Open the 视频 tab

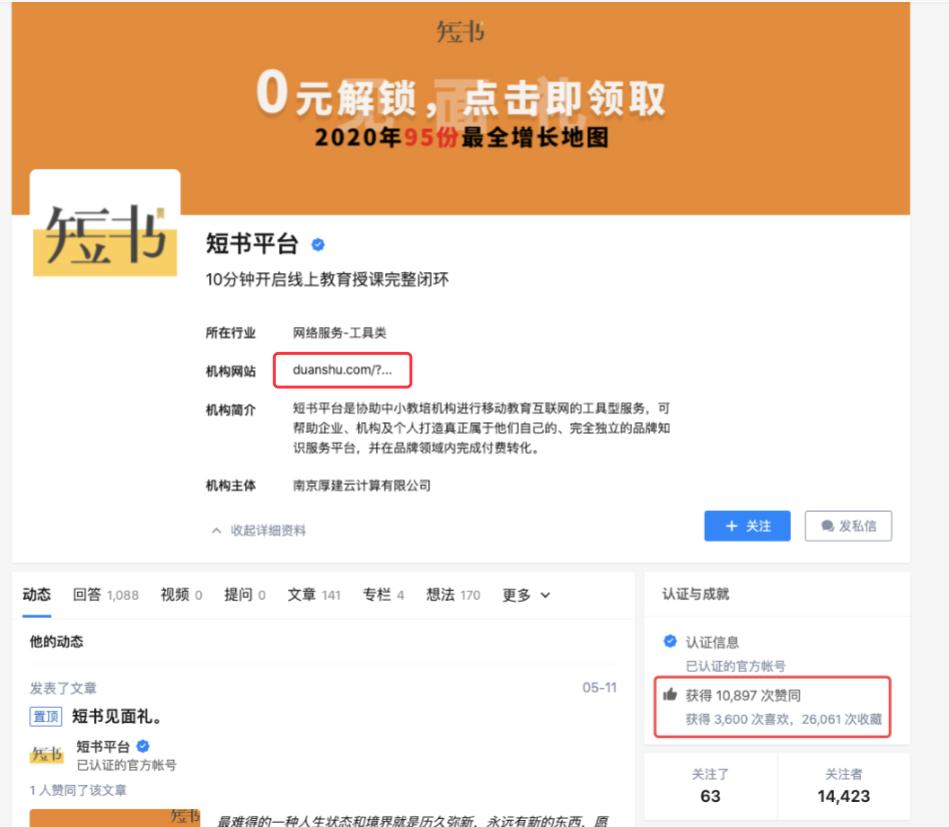(x=181, y=595)
